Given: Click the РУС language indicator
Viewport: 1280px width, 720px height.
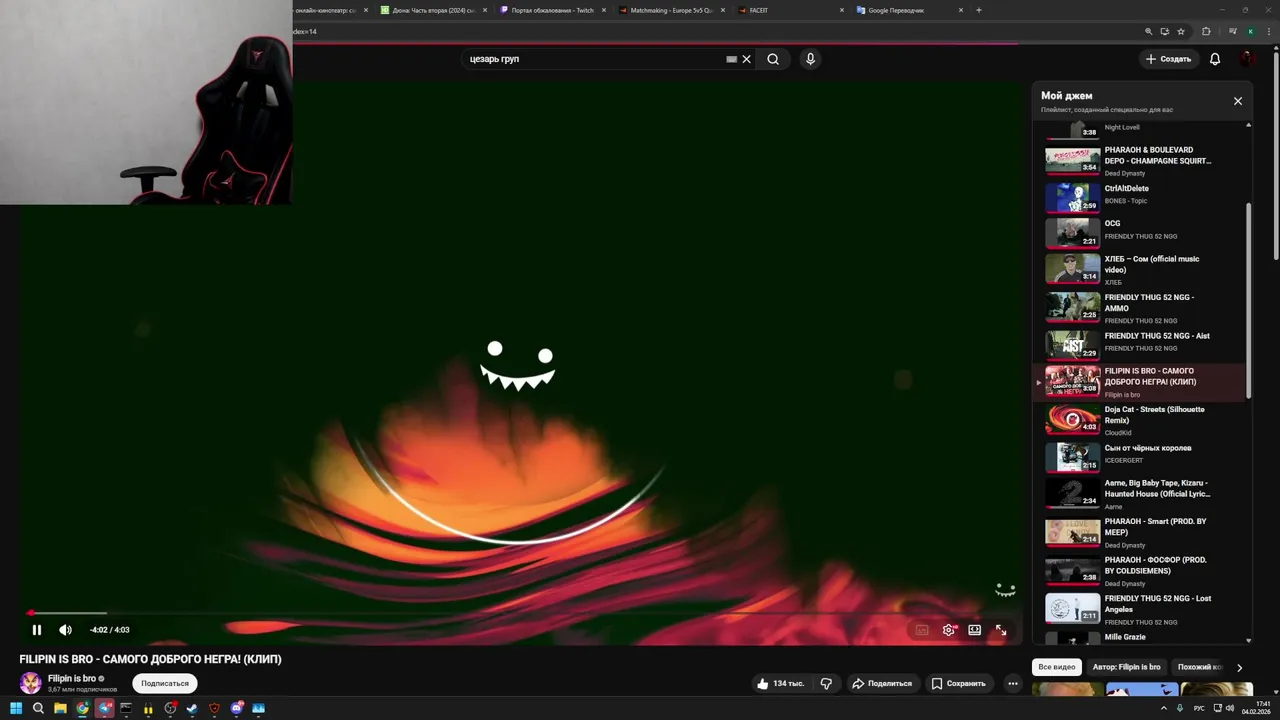Looking at the screenshot, I should click(x=1199, y=708).
